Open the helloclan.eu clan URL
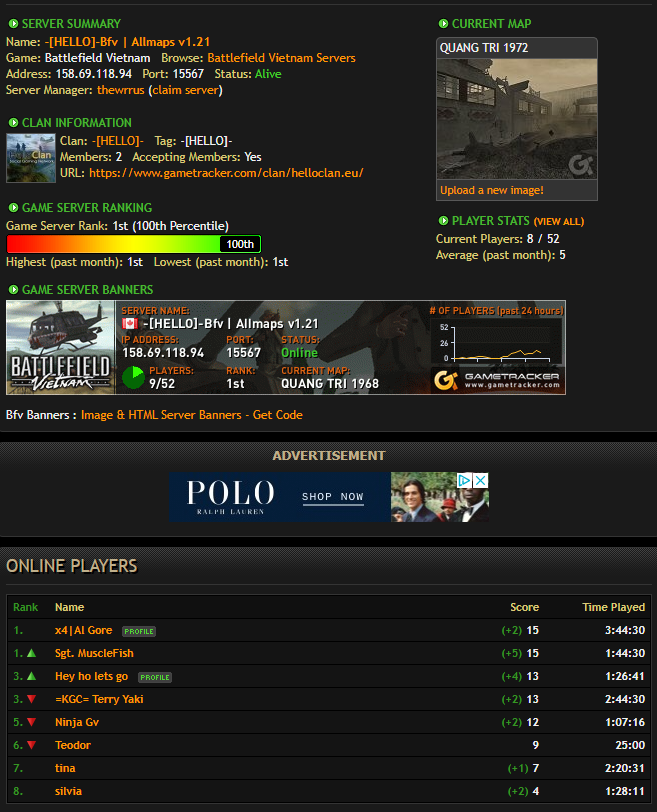 226,173
